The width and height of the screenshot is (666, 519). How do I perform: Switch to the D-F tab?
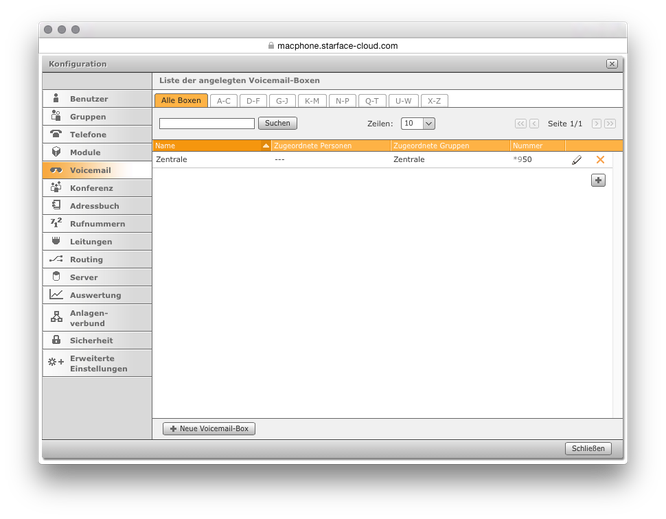click(253, 101)
